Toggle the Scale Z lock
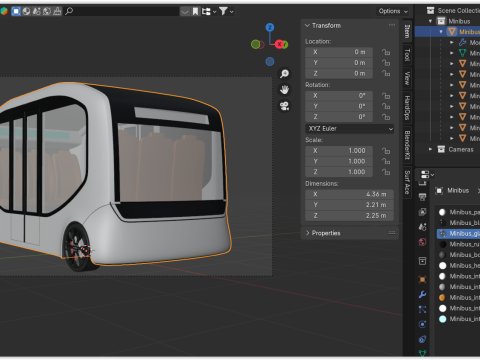480x360 pixels. (386, 172)
